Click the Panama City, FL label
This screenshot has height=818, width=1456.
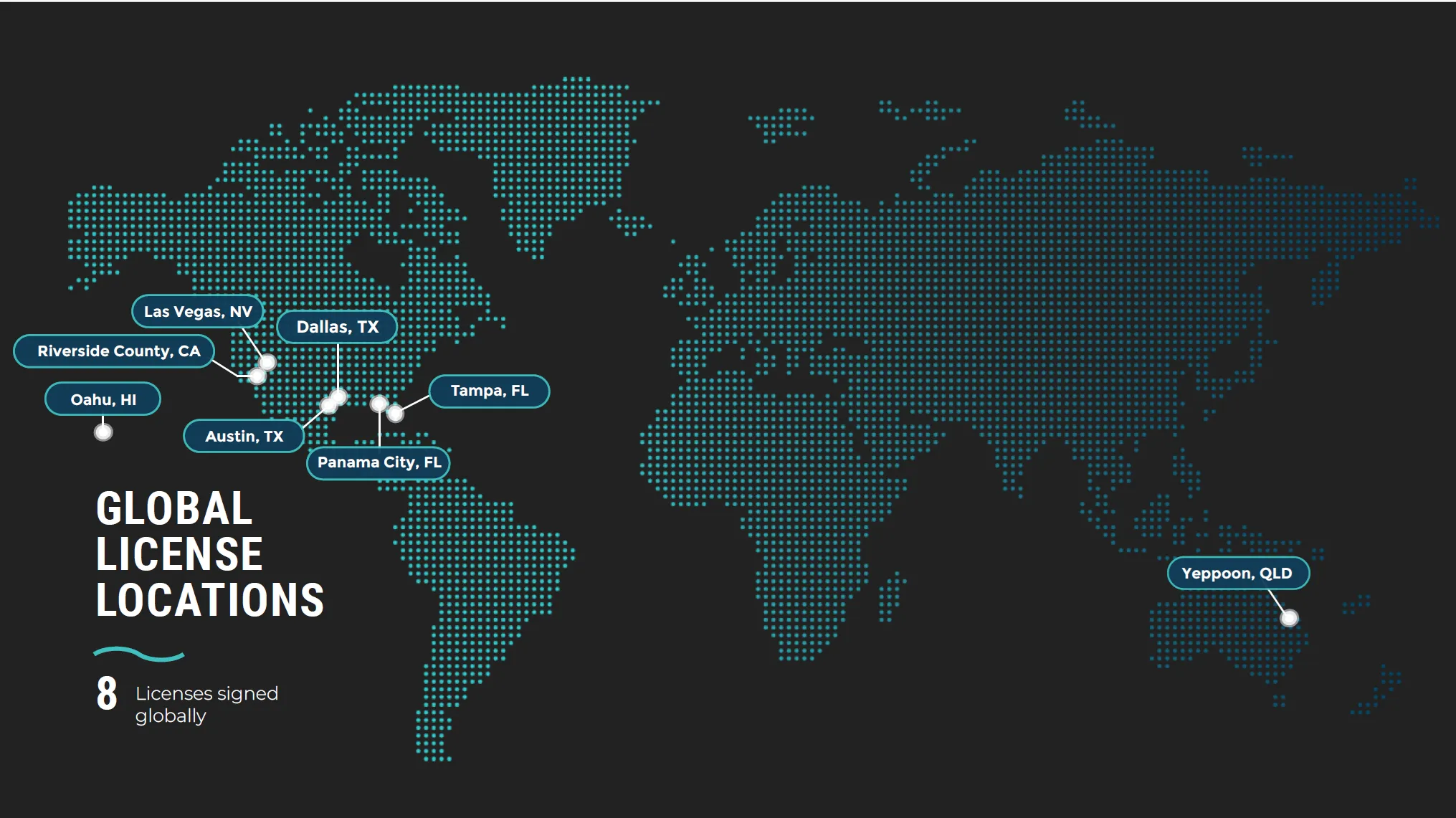(379, 462)
